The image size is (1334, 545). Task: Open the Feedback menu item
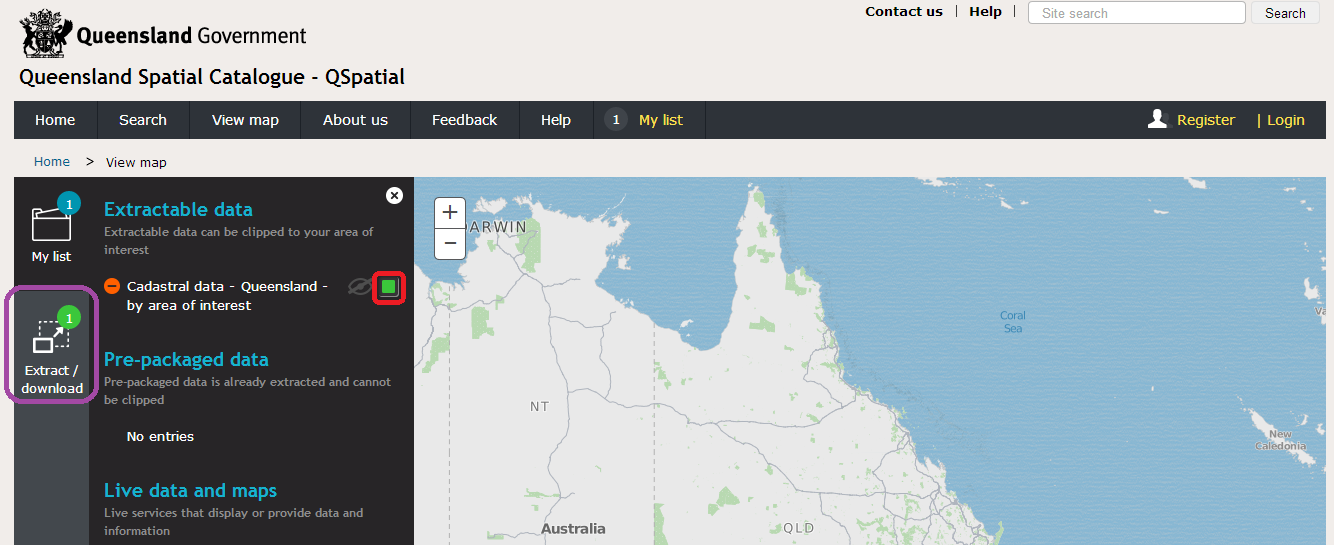pyautogui.click(x=464, y=120)
